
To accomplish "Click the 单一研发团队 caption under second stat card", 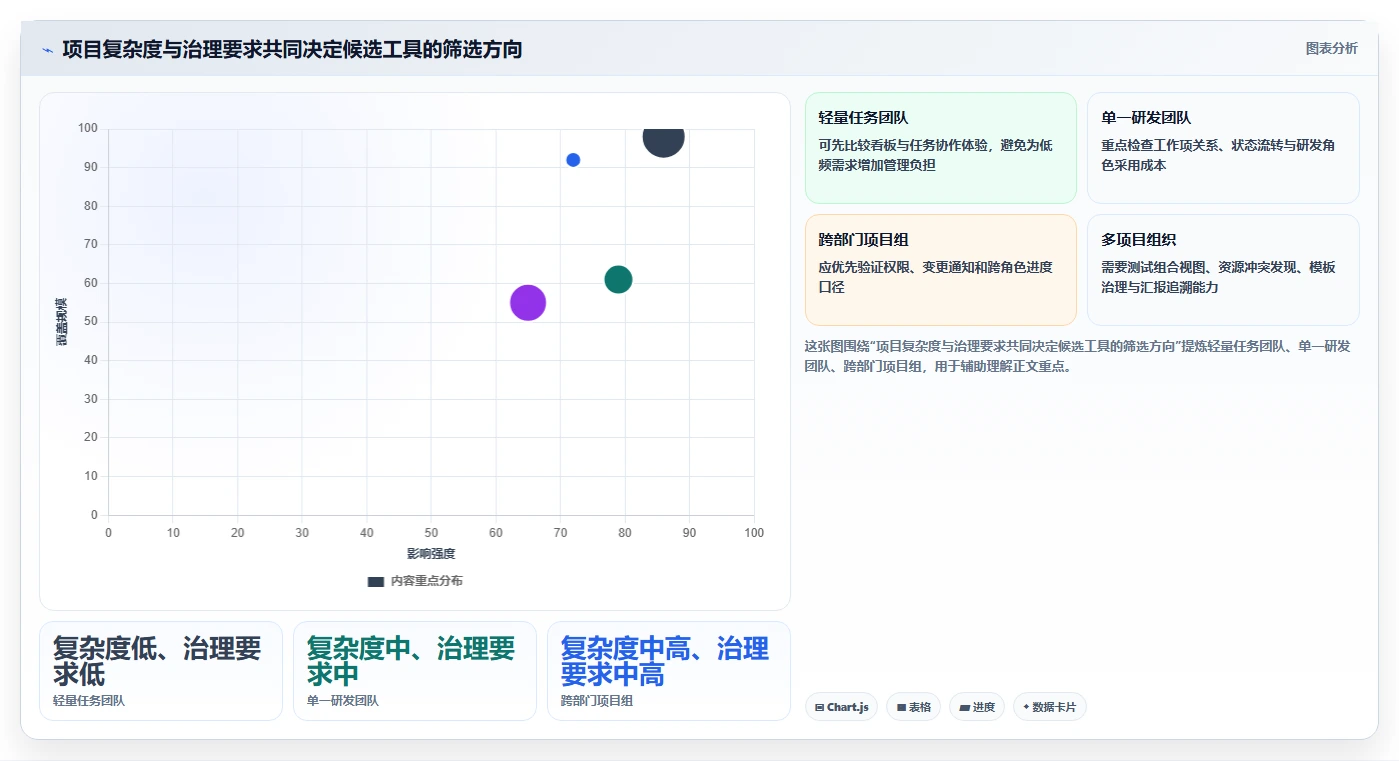I will tap(343, 701).
